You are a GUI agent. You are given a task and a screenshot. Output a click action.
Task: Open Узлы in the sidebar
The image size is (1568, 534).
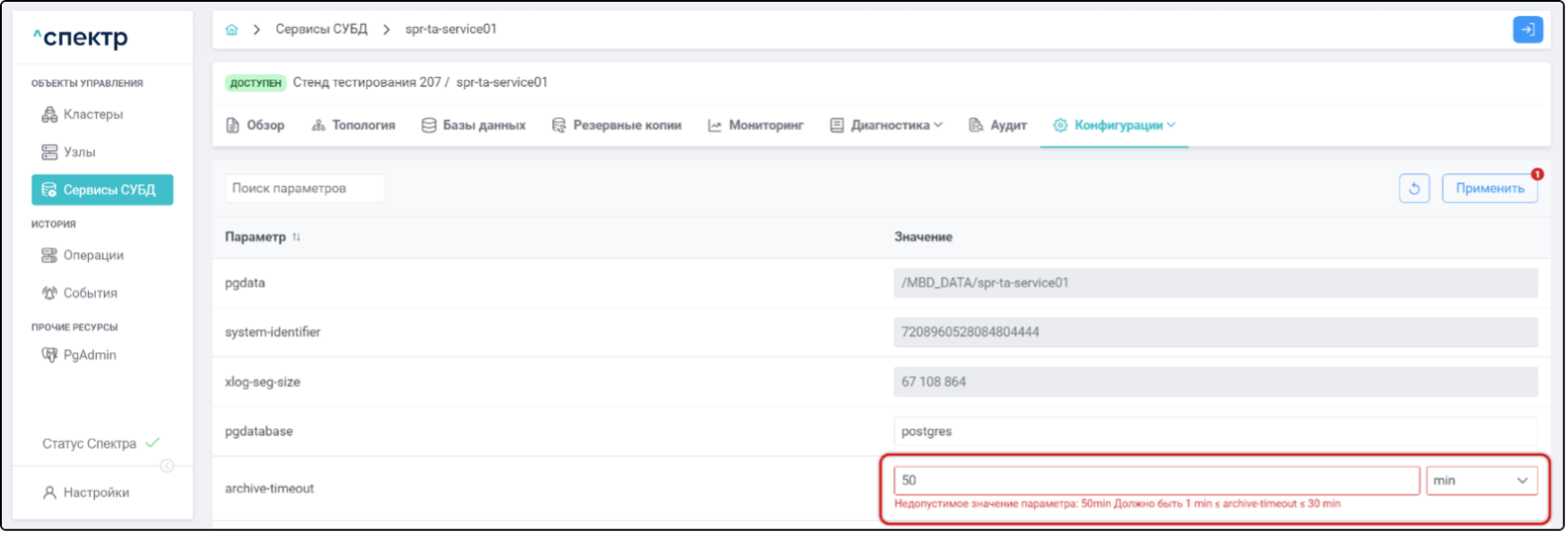79,152
